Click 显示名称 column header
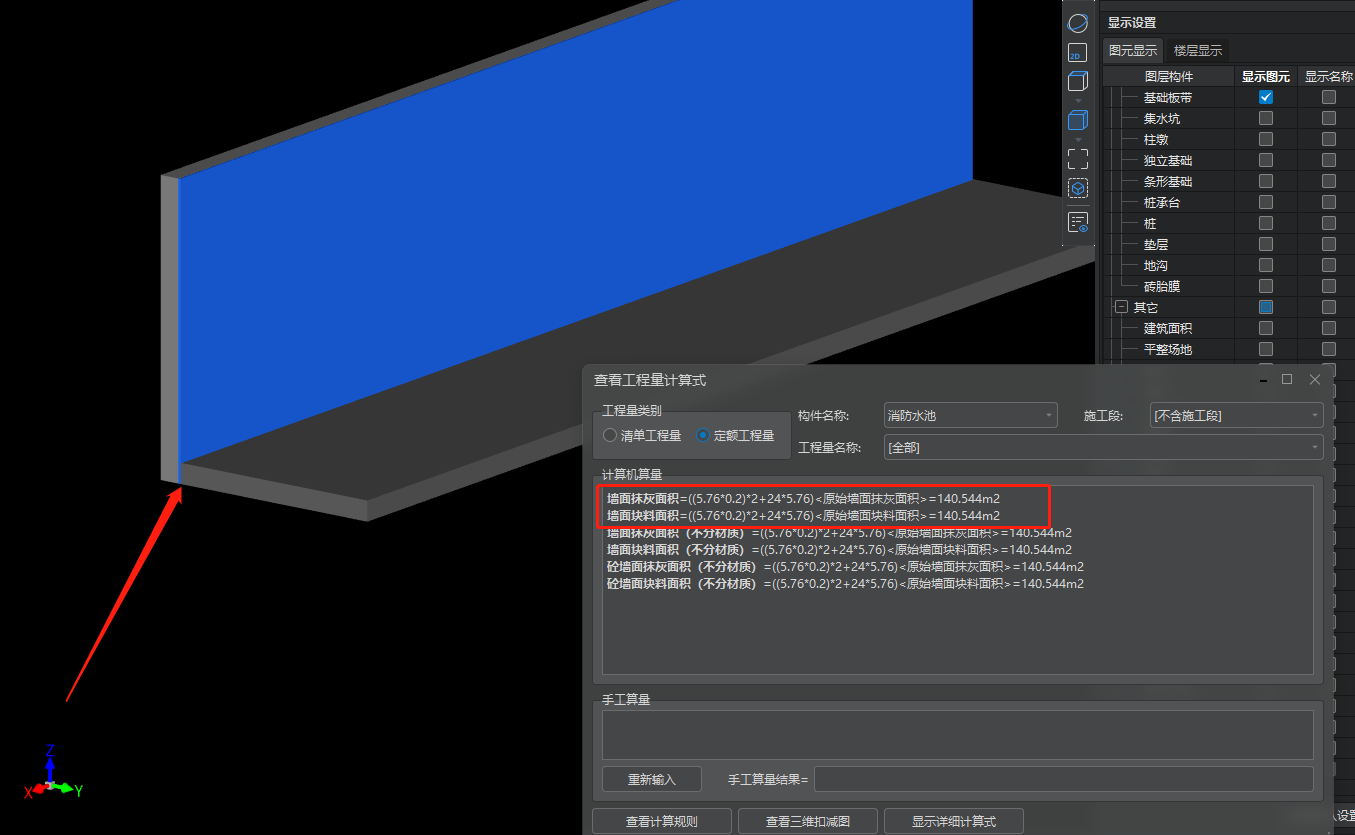The height and width of the screenshot is (835, 1355). point(1329,76)
